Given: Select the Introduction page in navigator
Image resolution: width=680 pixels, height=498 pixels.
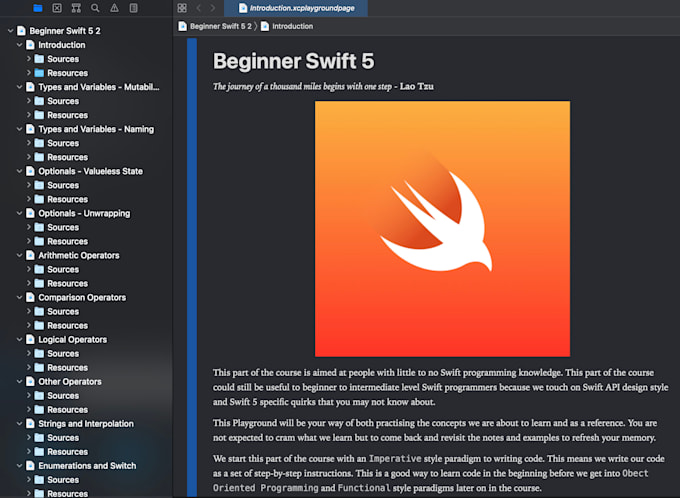Looking at the screenshot, I should (x=62, y=45).
